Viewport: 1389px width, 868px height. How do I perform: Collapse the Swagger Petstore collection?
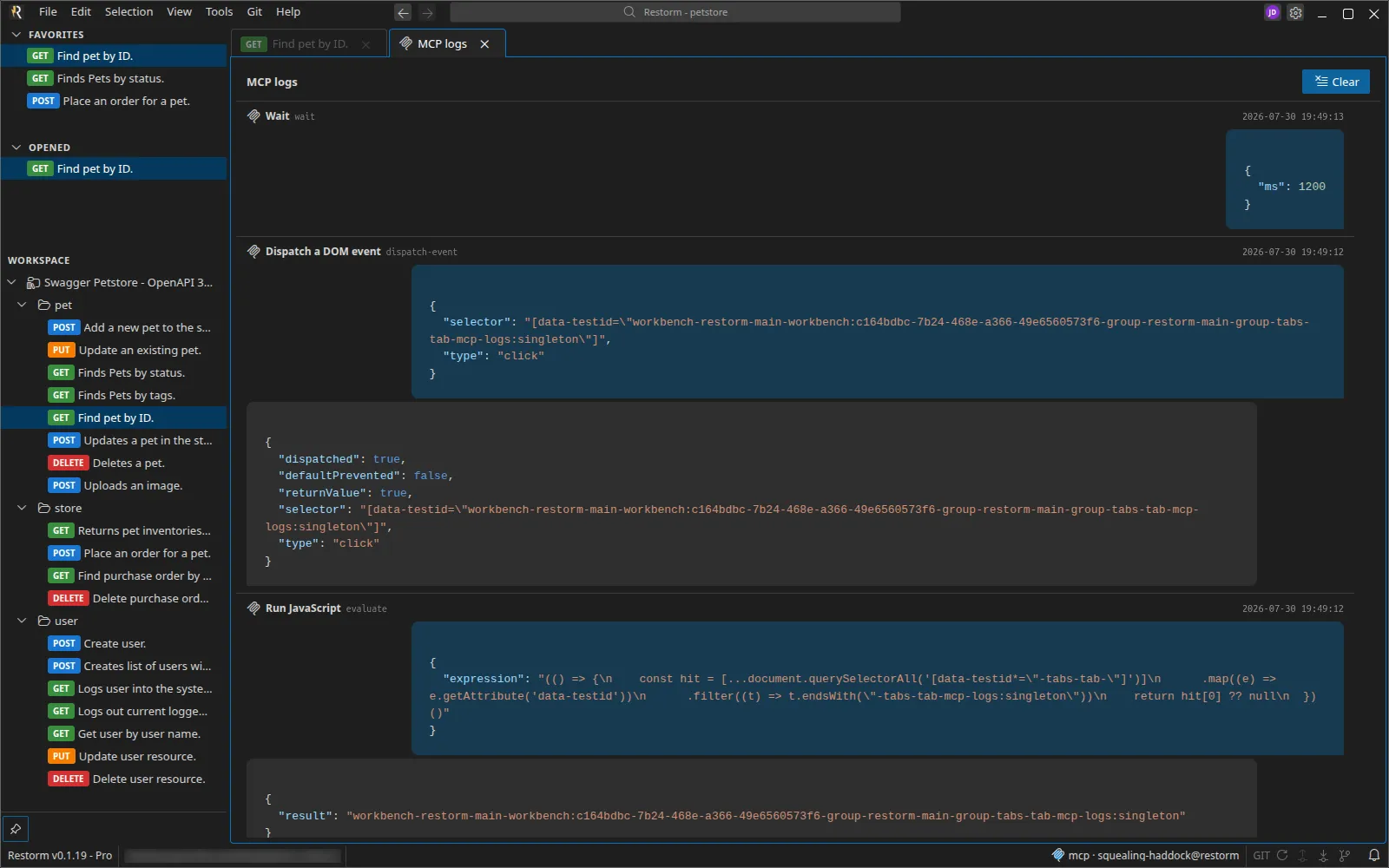[11, 282]
